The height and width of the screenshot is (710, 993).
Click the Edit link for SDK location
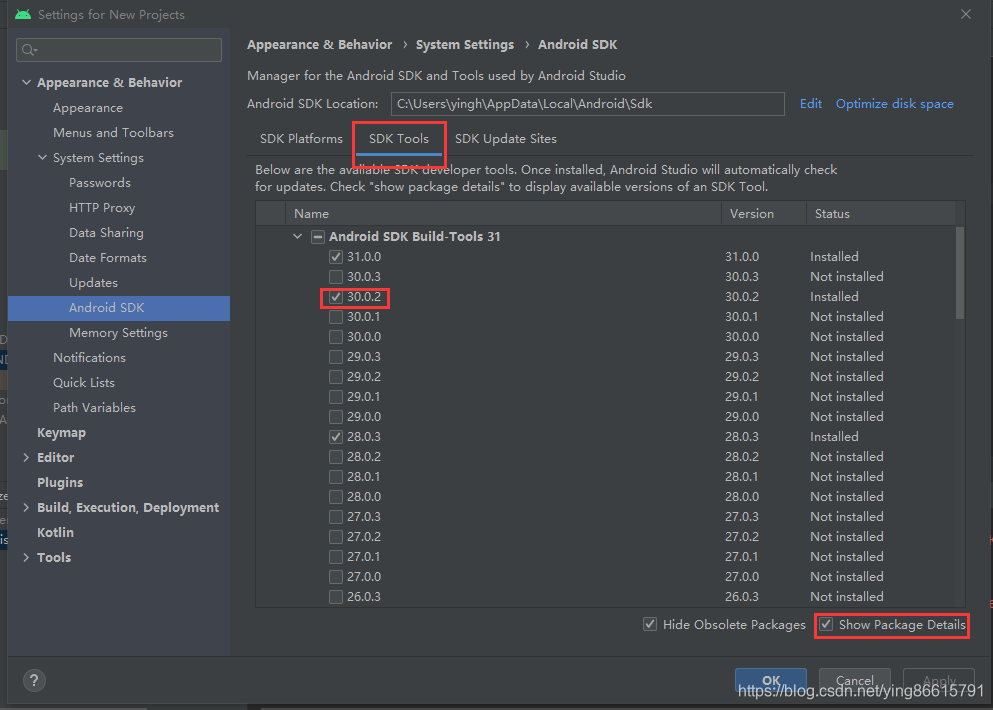pyautogui.click(x=811, y=104)
